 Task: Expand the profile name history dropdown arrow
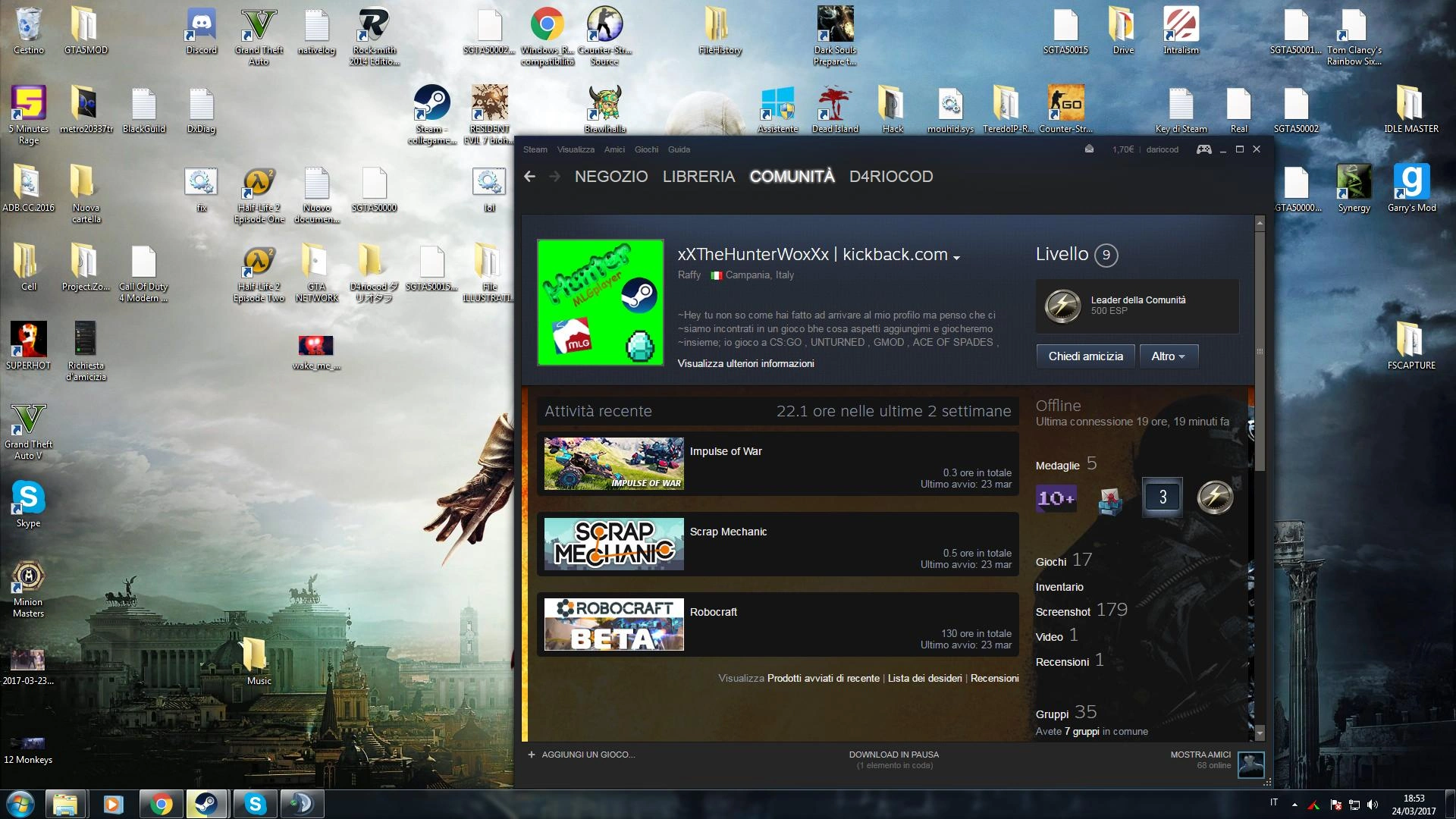[956, 258]
